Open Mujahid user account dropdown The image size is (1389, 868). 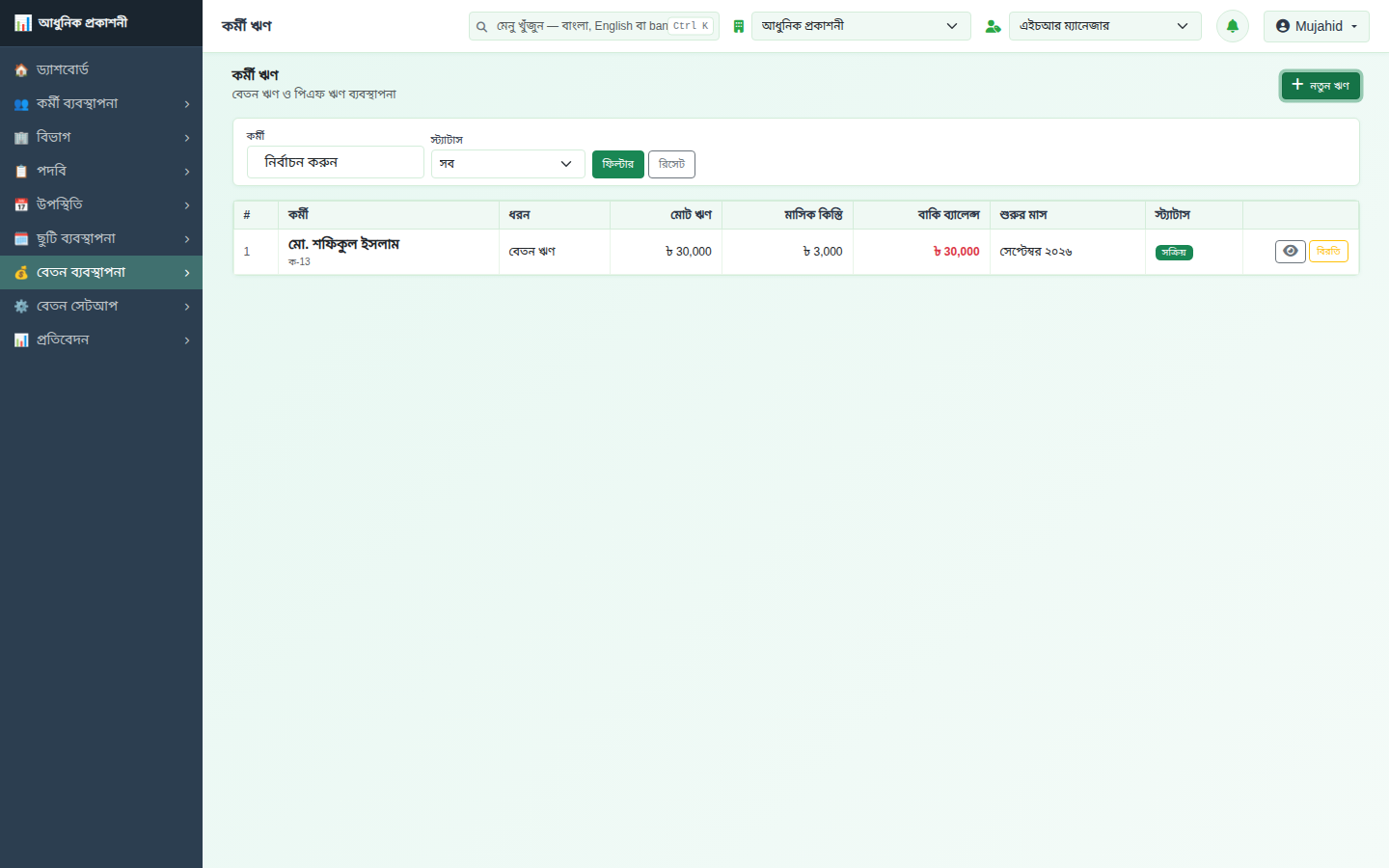point(1316,26)
